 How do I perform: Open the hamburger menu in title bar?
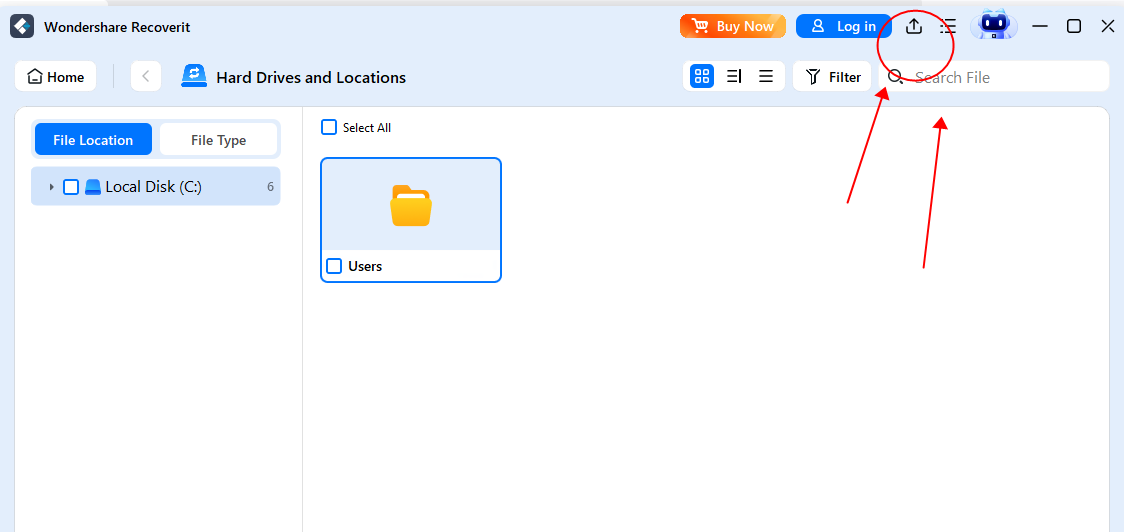(x=948, y=27)
